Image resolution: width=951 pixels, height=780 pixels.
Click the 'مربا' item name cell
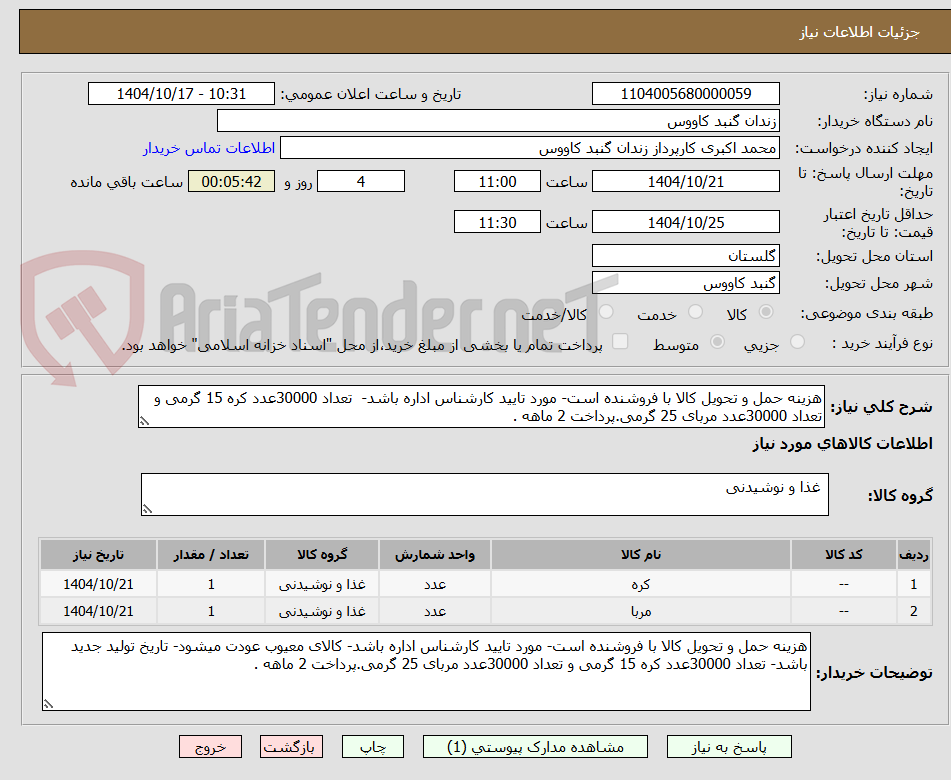click(640, 611)
